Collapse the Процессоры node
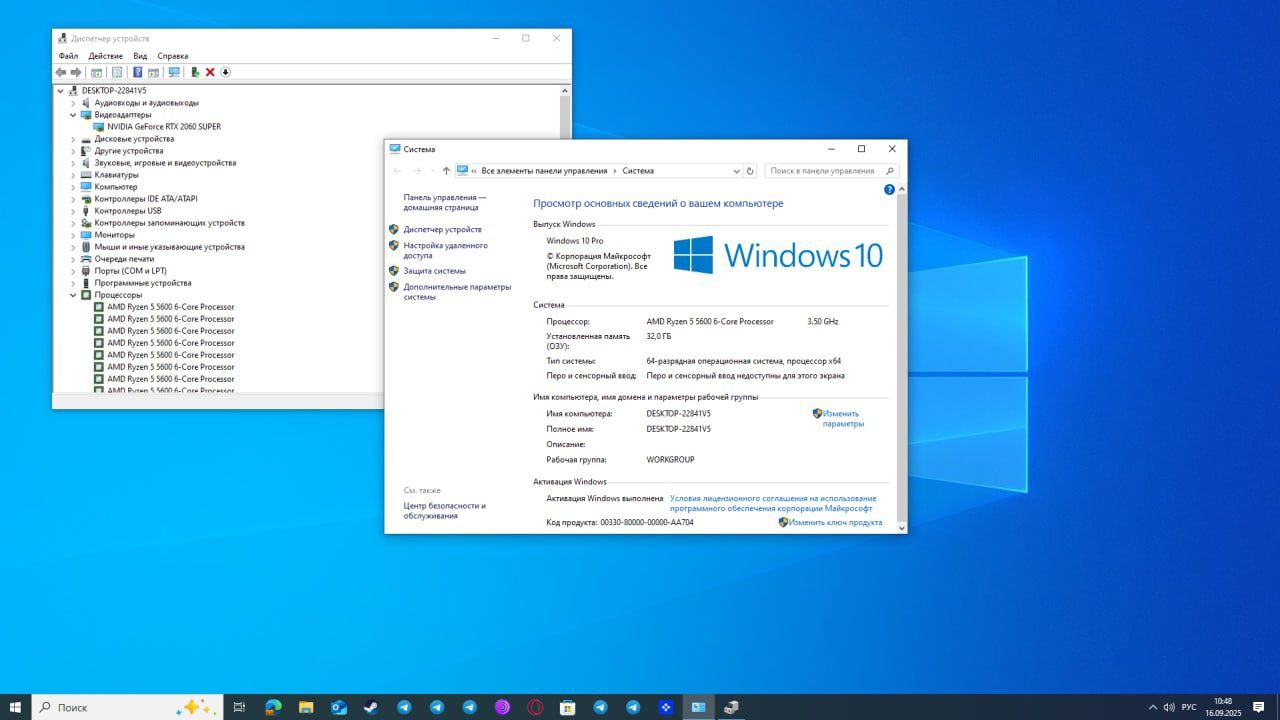 (73, 295)
